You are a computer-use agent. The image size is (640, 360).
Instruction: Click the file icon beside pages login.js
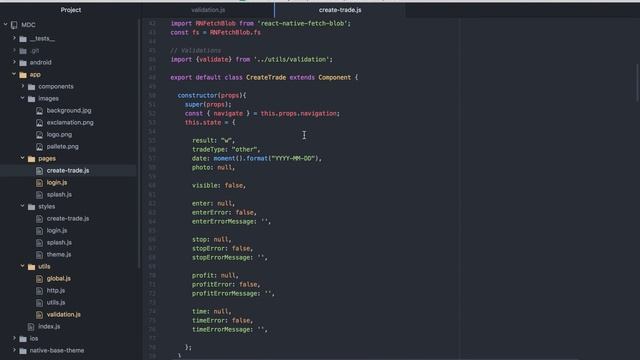point(39,183)
